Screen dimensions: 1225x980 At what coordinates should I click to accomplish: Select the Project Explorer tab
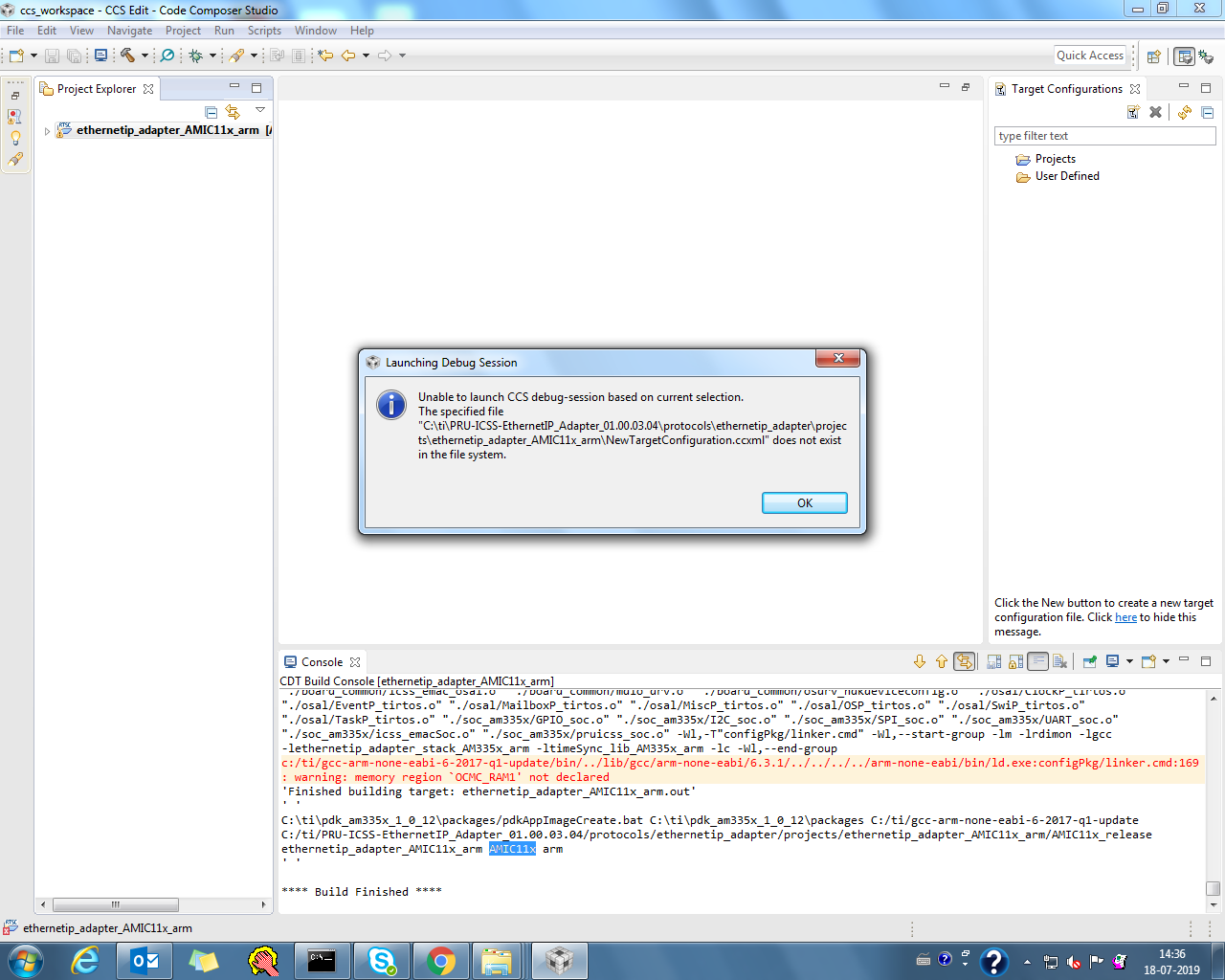tap(97, 89)
